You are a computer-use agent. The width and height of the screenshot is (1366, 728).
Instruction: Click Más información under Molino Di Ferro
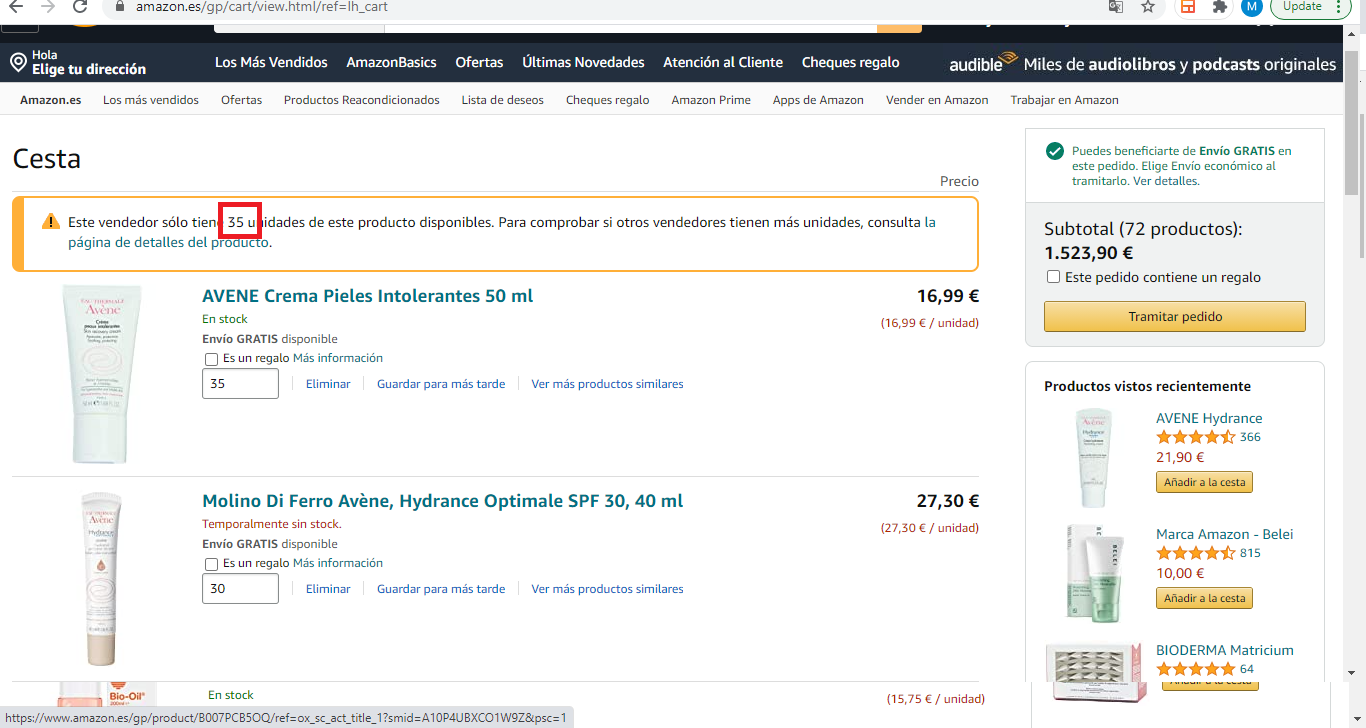pos(337,563)
